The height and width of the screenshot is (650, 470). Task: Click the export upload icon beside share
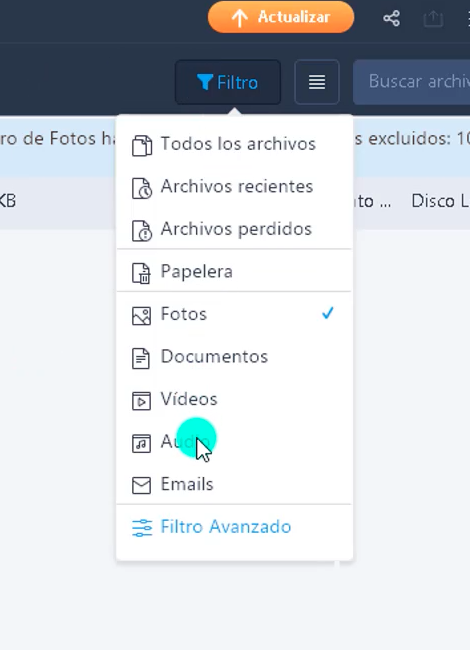433,19
